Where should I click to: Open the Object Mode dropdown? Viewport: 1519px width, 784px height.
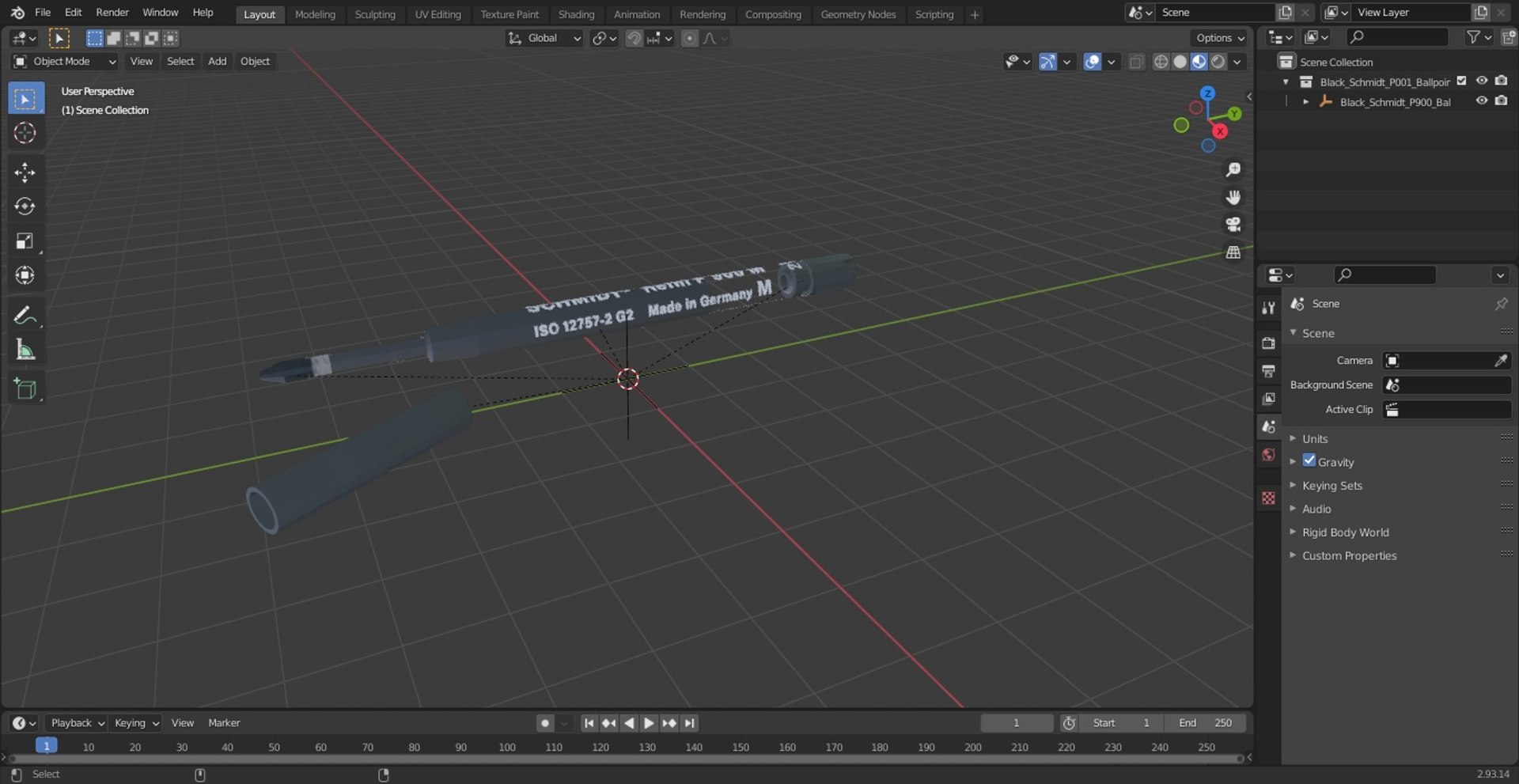coord(65,62)
